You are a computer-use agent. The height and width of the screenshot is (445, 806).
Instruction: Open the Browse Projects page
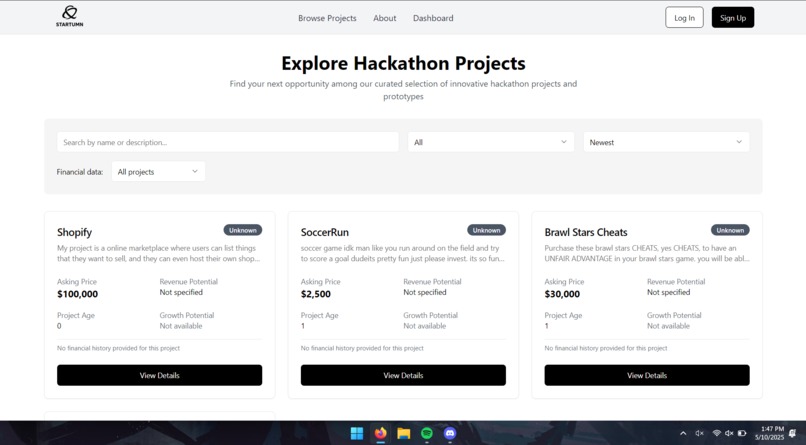327,18
